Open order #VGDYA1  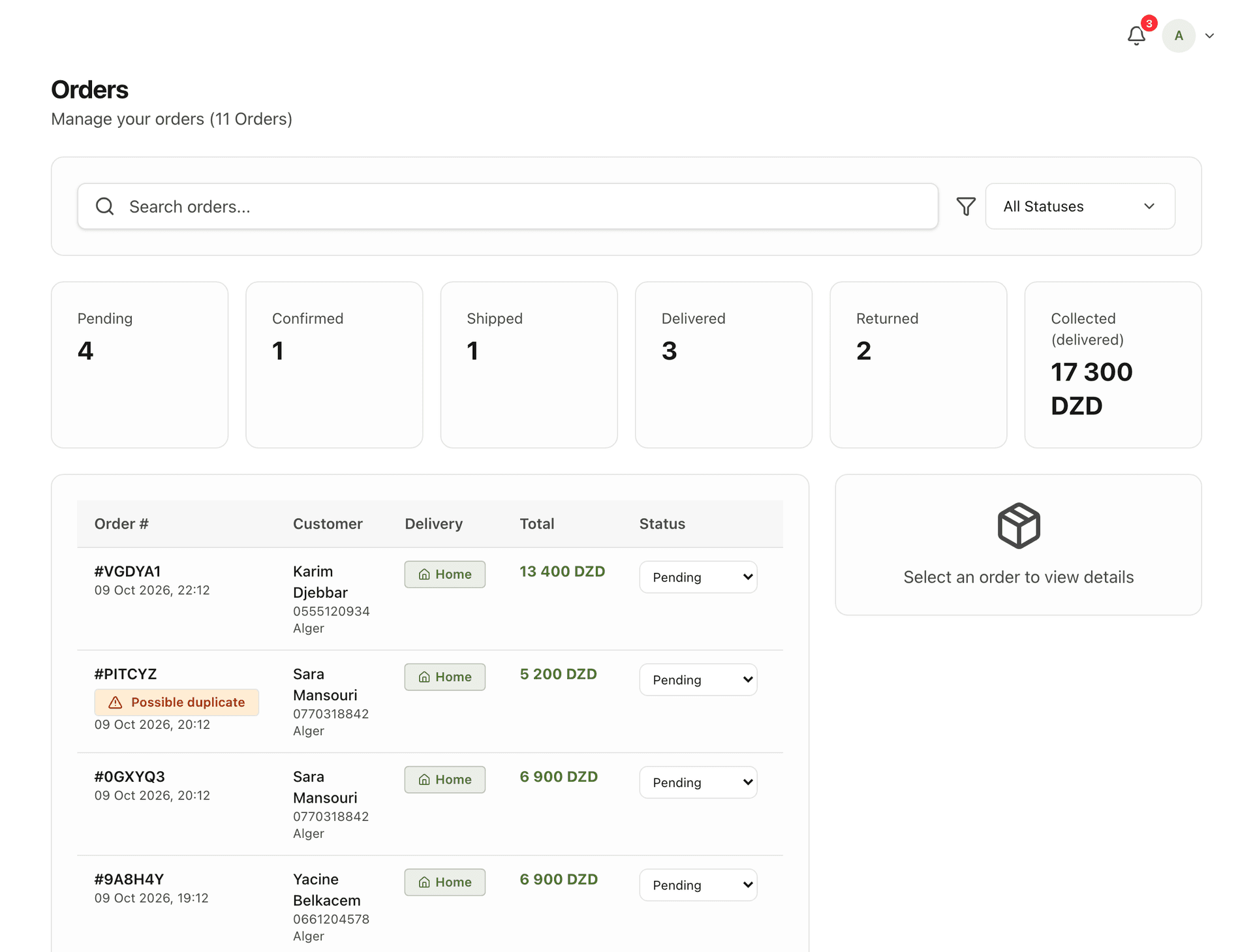click(x=127, y=572)
